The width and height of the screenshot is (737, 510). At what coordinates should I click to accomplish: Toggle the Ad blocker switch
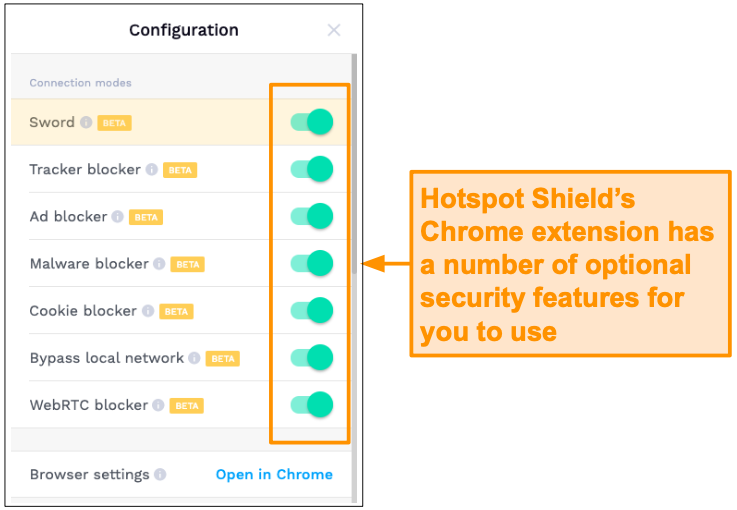pyautogui.click(x=312, y=216)
